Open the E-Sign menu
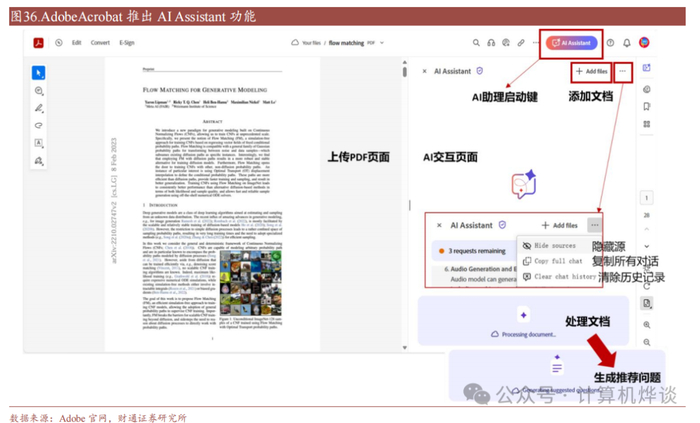Screen dimensions: 700x423 (127, 43)
